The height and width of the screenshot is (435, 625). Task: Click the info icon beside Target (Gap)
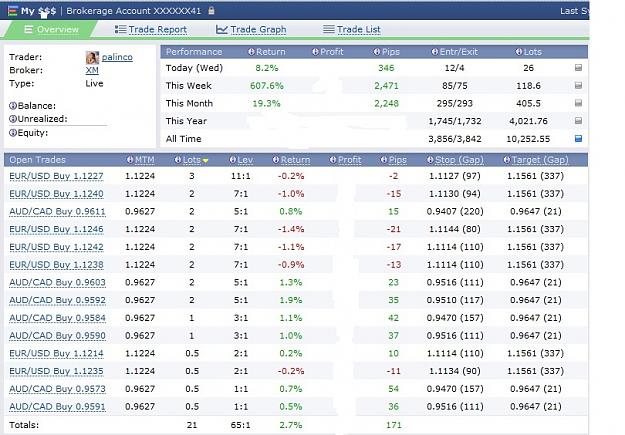507,160
